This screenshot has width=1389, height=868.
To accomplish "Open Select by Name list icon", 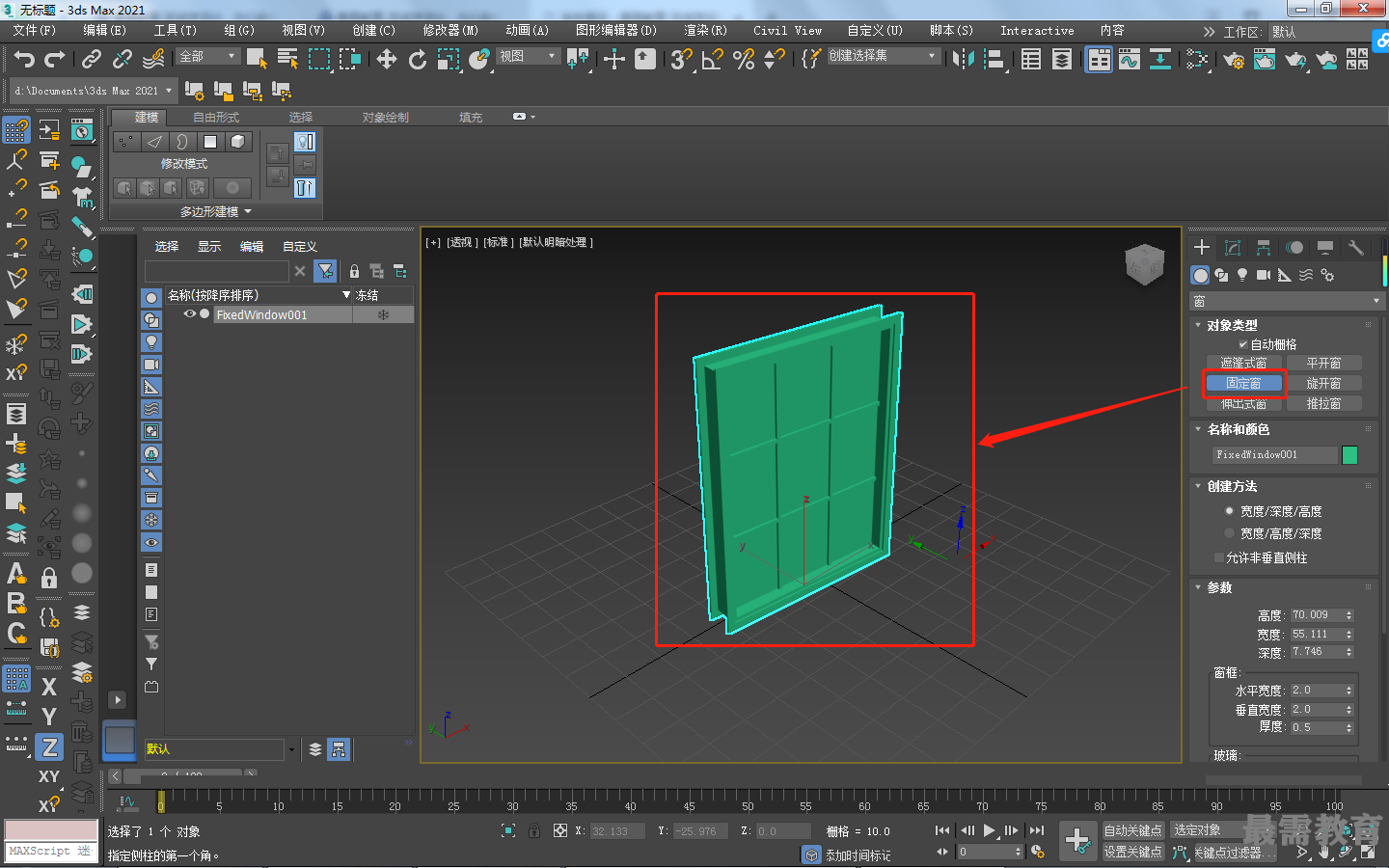I will click(287, 60).
